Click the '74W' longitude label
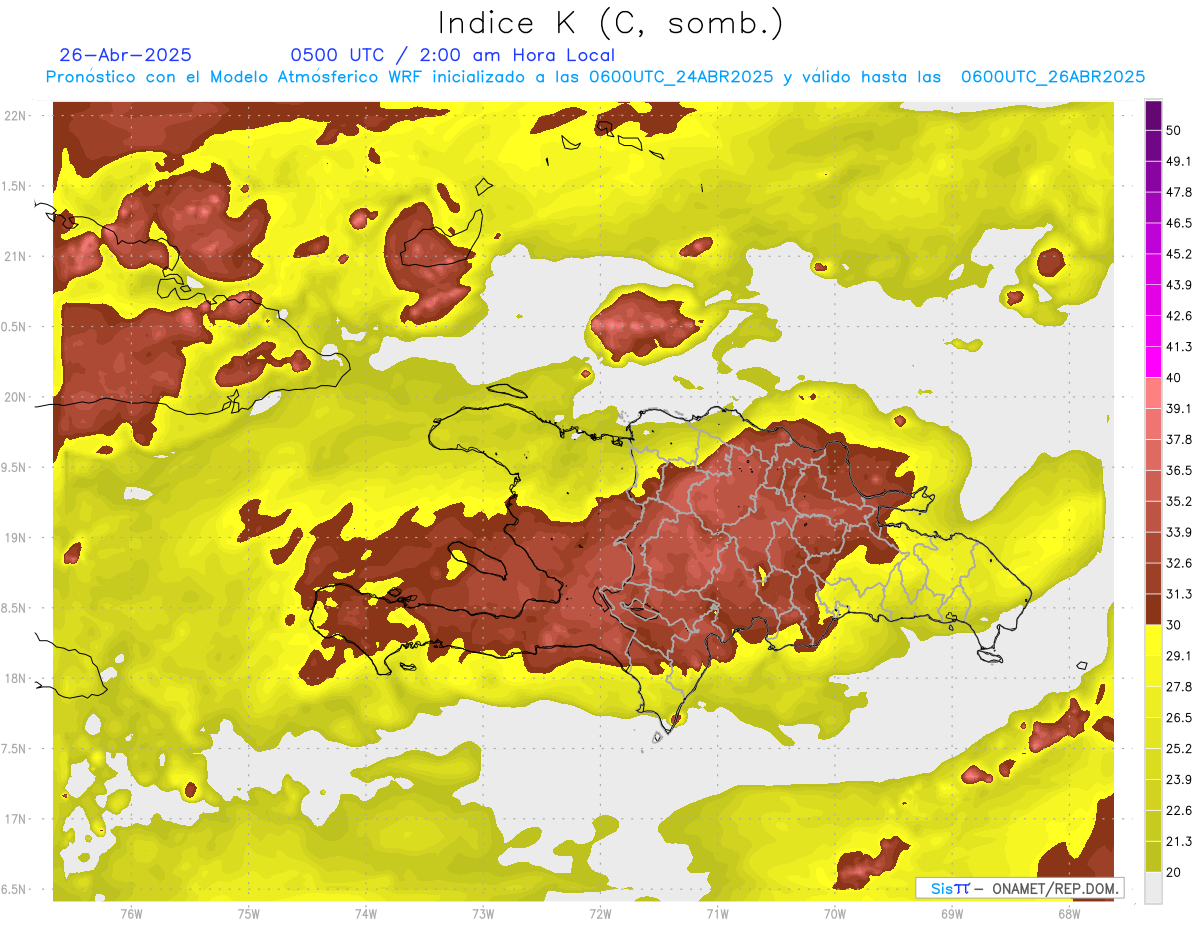 click(x=365, y=914)
